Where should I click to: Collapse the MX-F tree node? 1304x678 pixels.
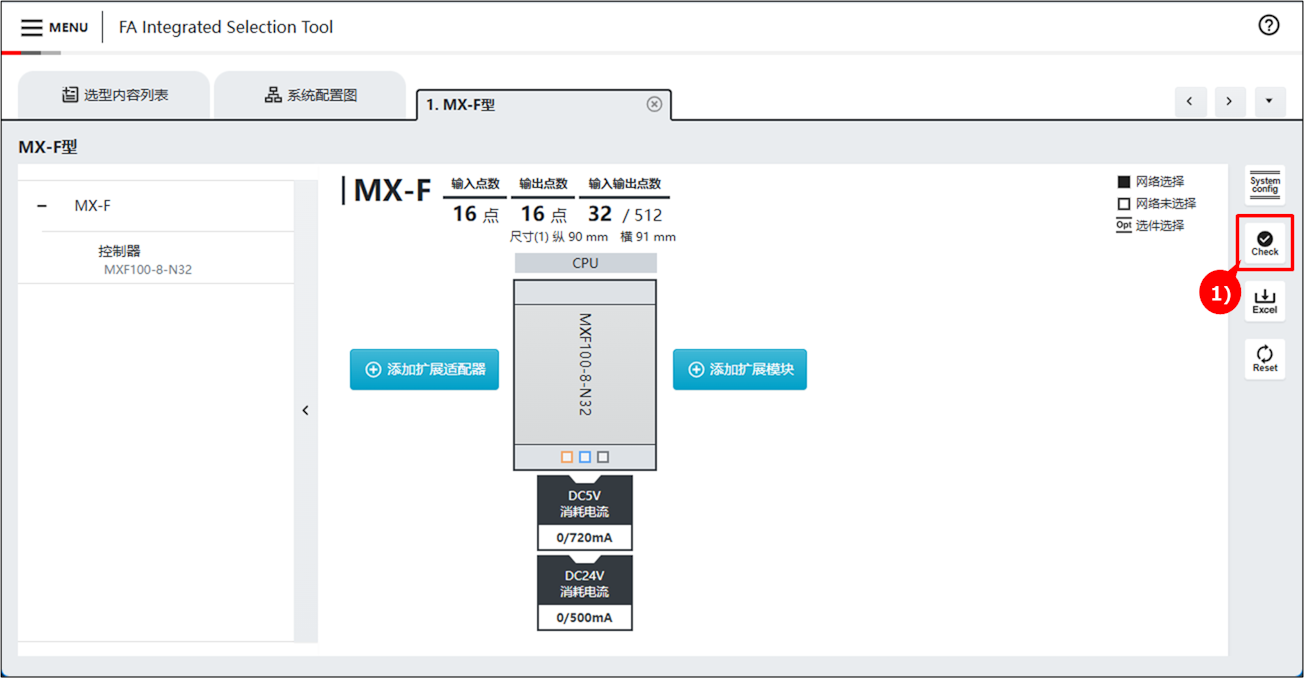coord(42,206)
